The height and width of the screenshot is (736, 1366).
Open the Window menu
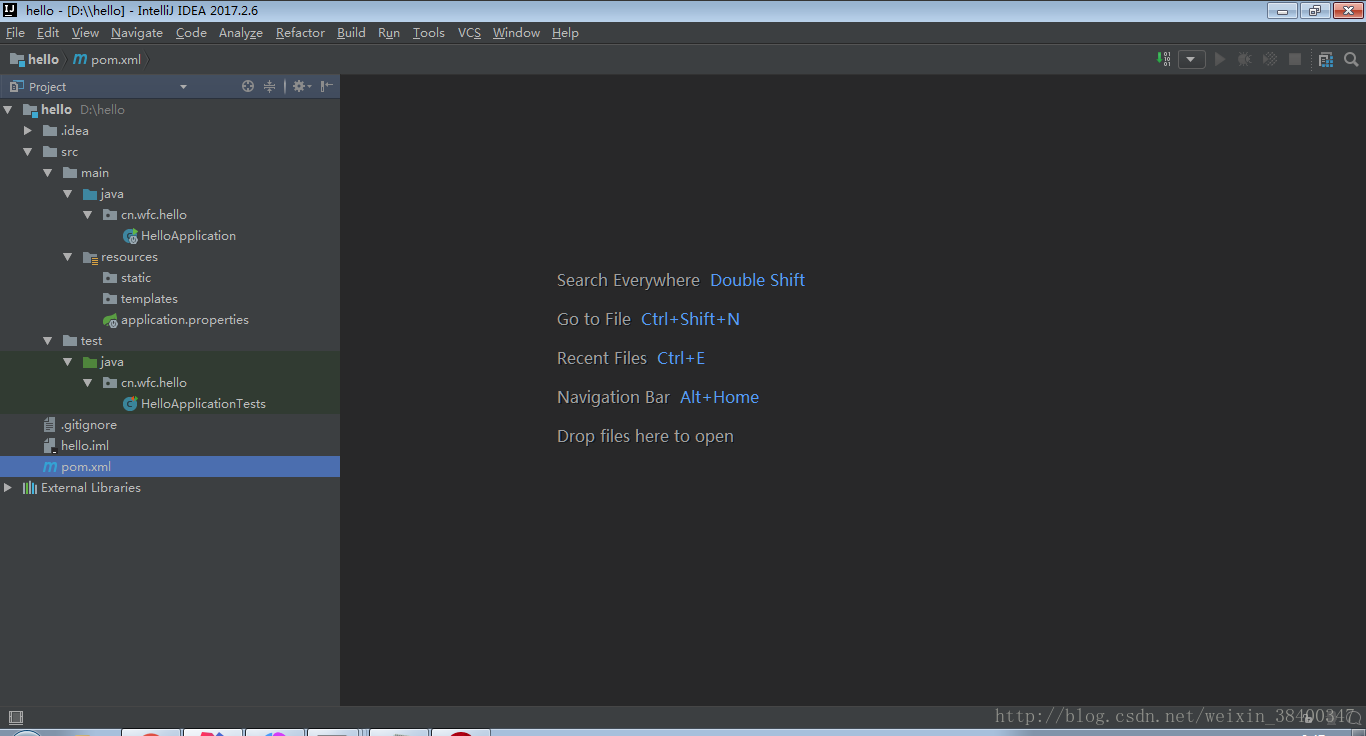(x=516, y=33)
